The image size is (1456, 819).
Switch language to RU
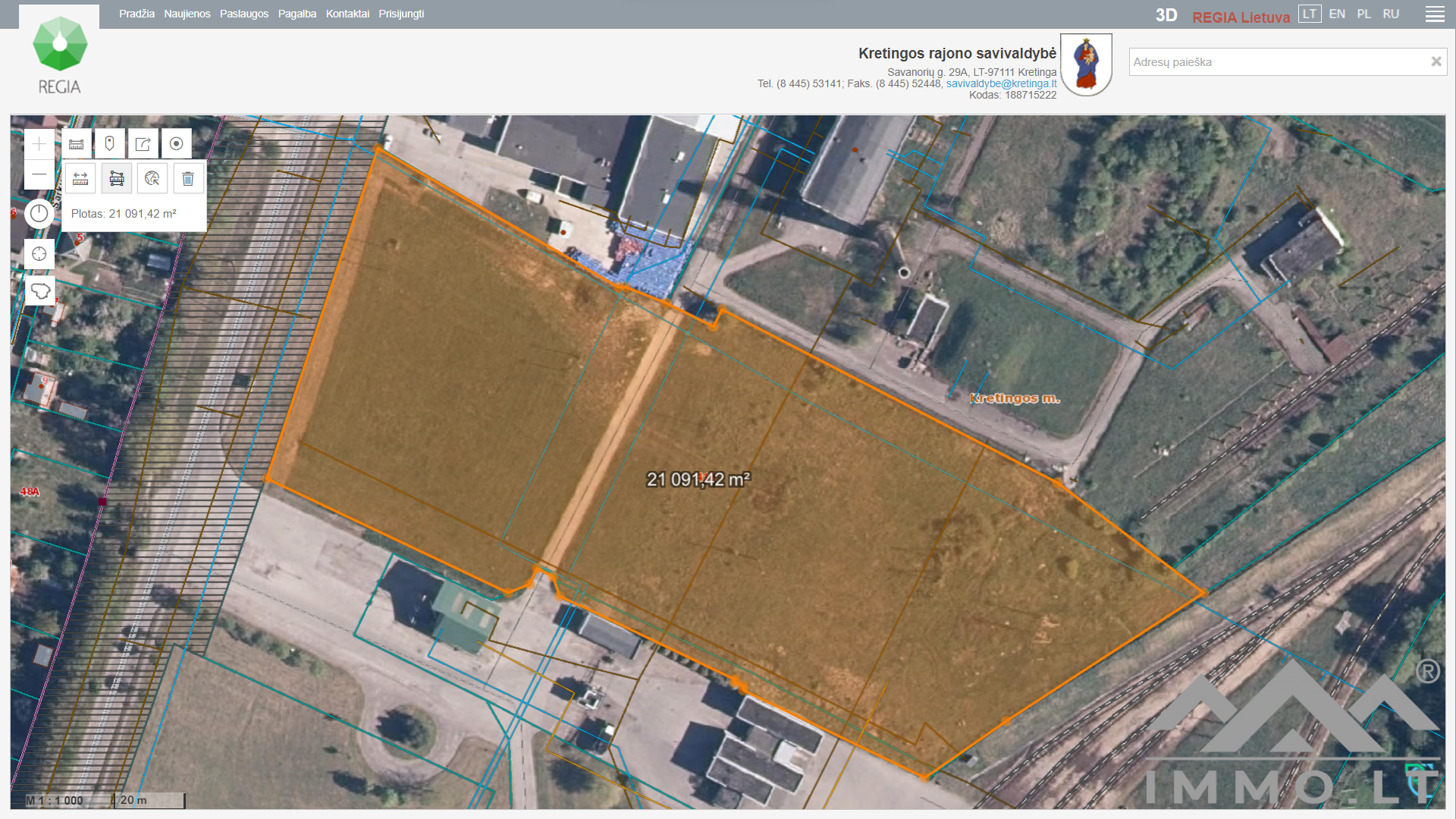click(1391, 14)
